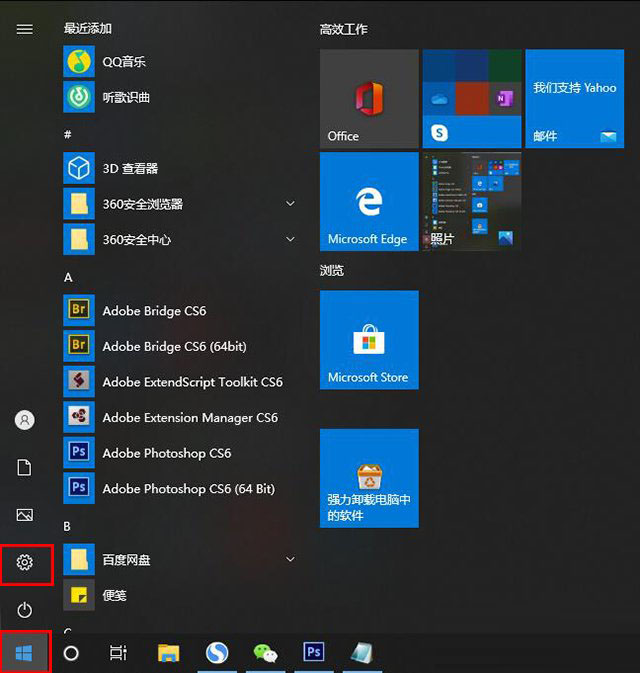The image size is (640, 673).
Task: Click the Power icon in sidebar
Action: [25, 609]
